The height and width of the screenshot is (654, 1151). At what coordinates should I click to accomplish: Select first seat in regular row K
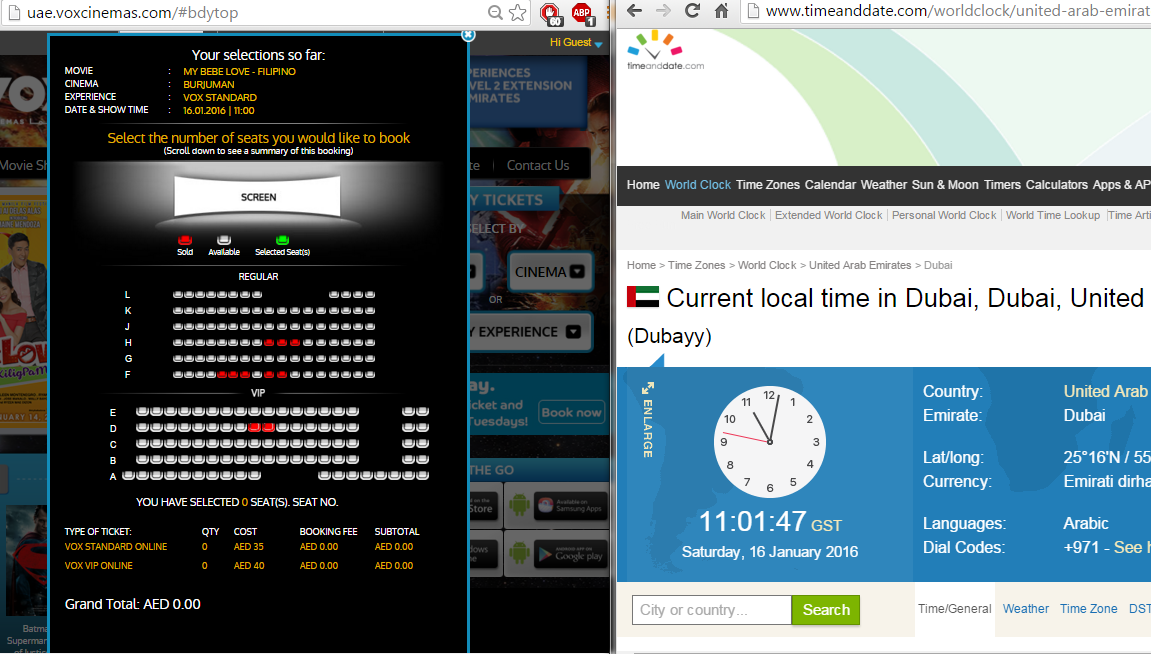pyautogui.click(x=178, y=310)
